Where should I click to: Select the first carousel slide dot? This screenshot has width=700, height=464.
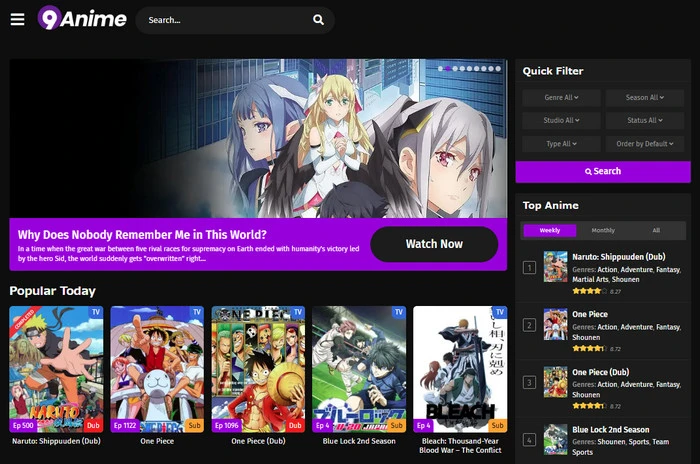click(441, 69)
